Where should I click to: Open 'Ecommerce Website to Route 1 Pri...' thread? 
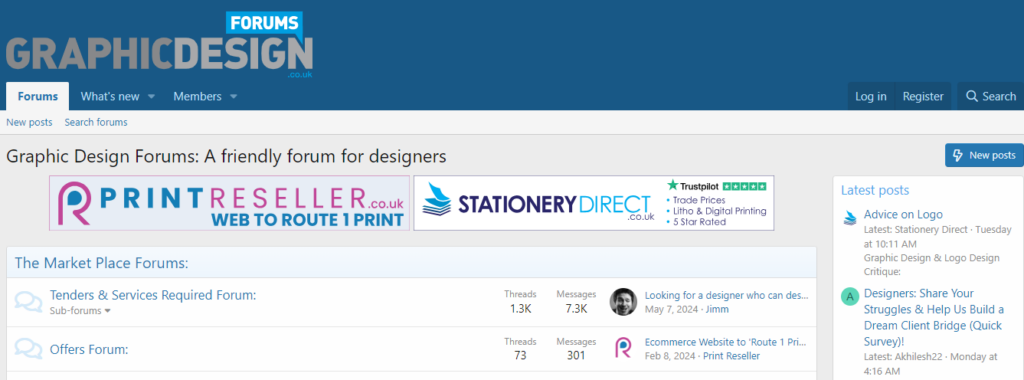pos(726,342)
